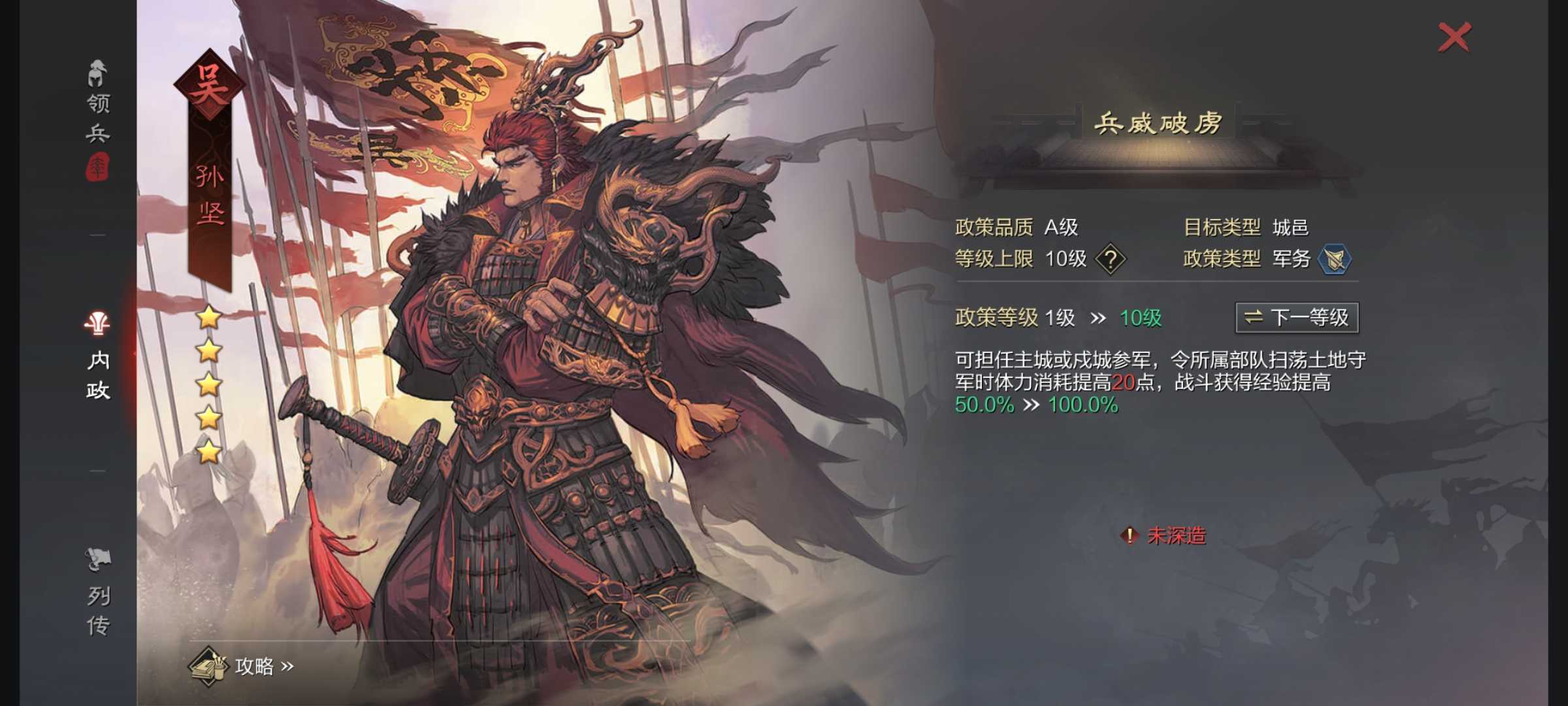Click the helmet icon above 领兵
1568x706 pixels.
click(97, 74)
